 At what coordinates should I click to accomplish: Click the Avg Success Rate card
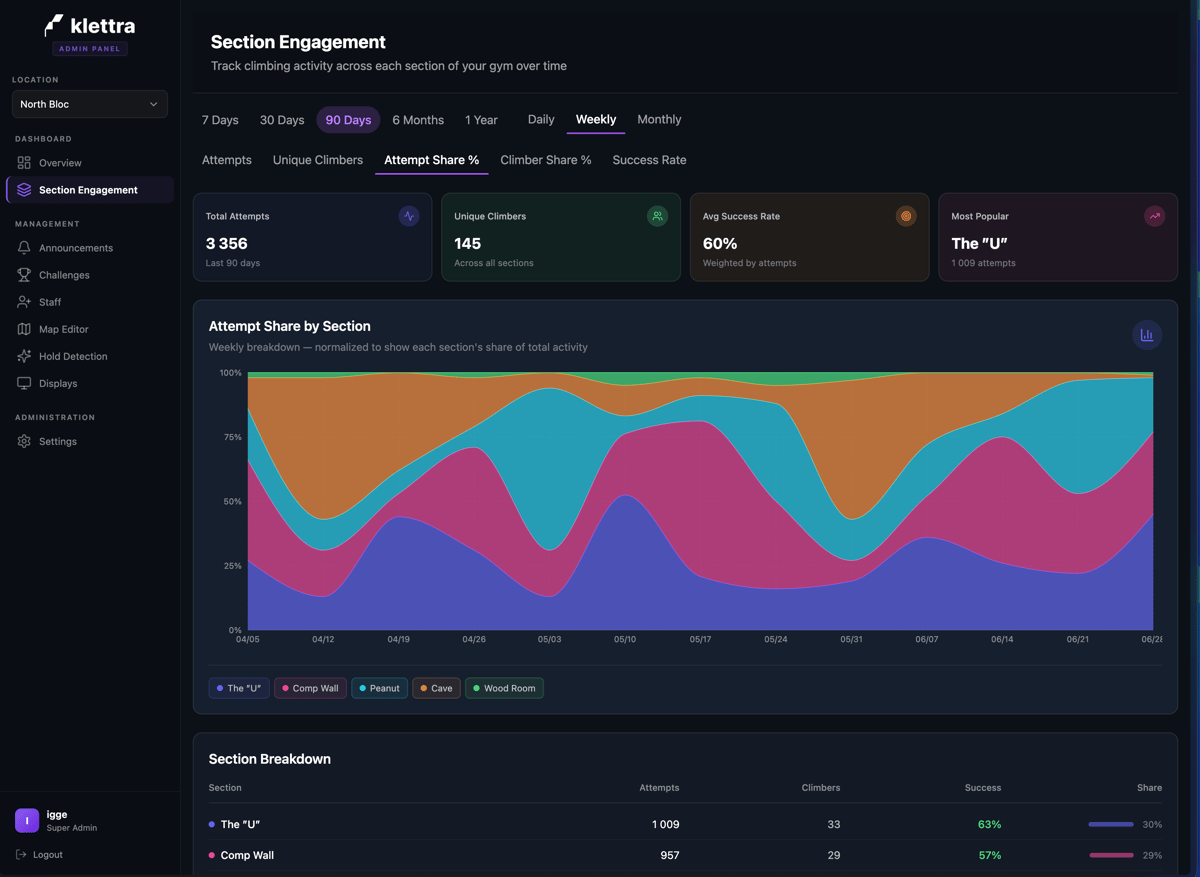click(809, 237)
